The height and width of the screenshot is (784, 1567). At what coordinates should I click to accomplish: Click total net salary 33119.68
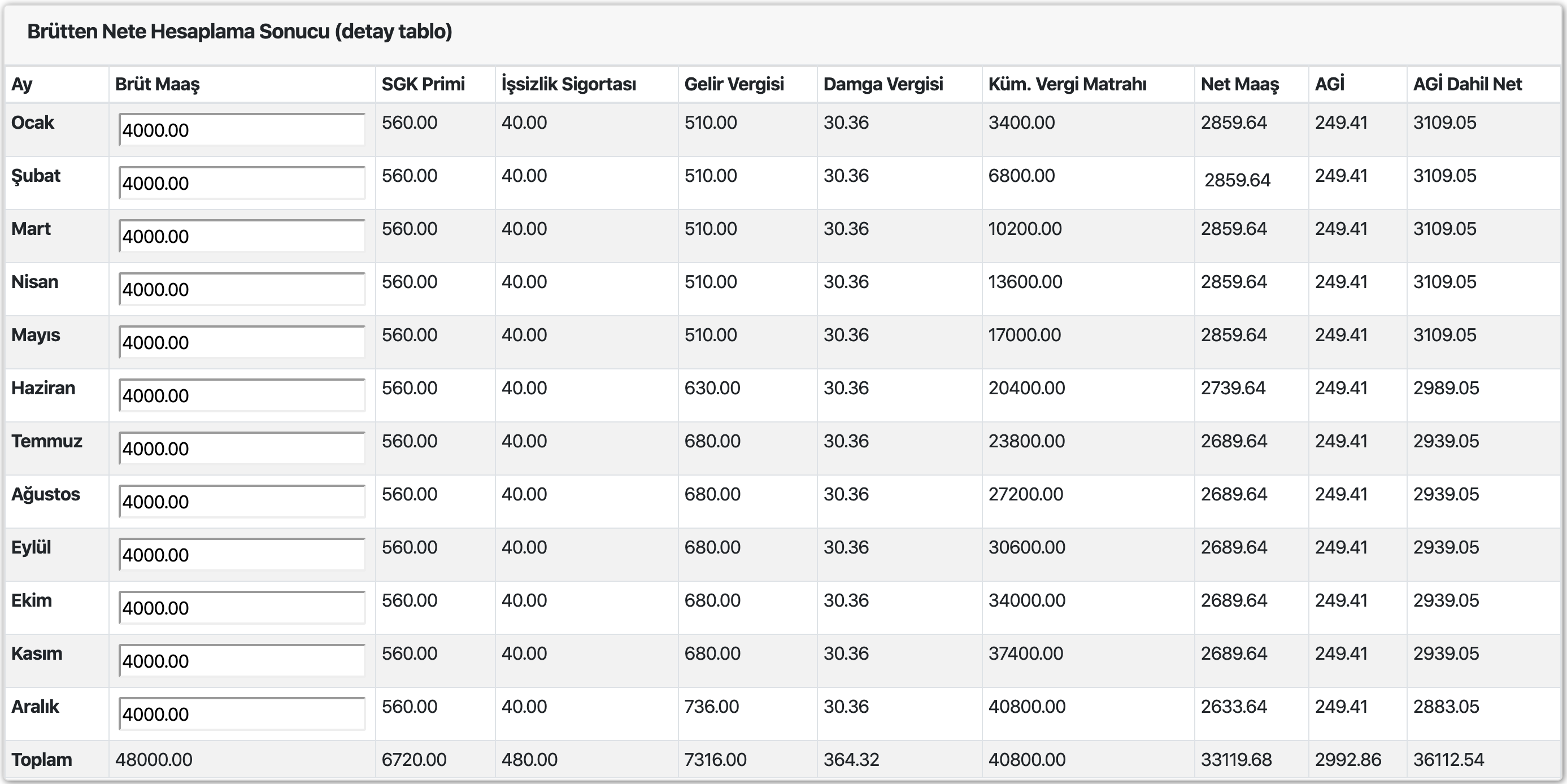tap(1236, 760)
